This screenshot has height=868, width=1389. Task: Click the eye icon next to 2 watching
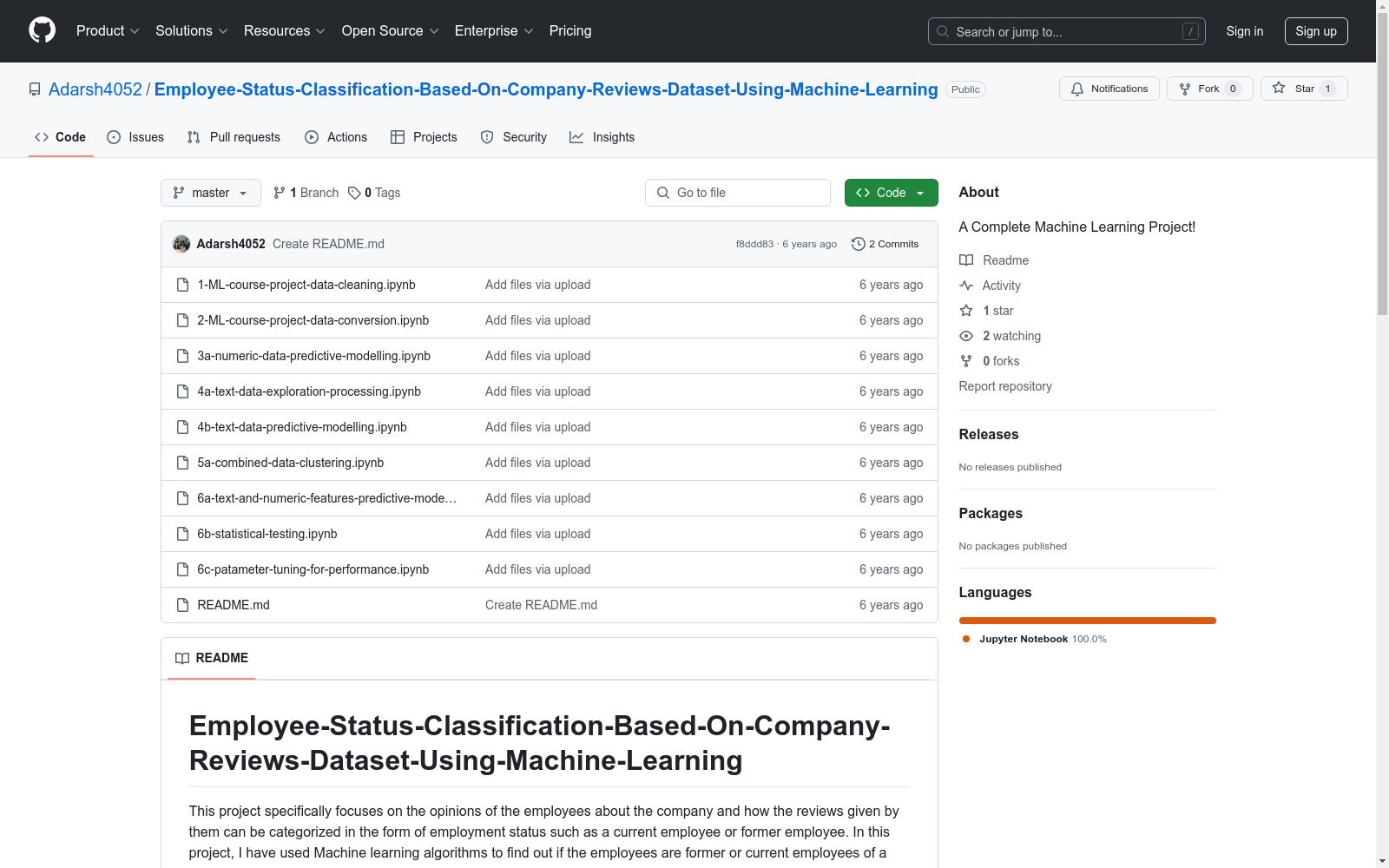tap(966, 336)
